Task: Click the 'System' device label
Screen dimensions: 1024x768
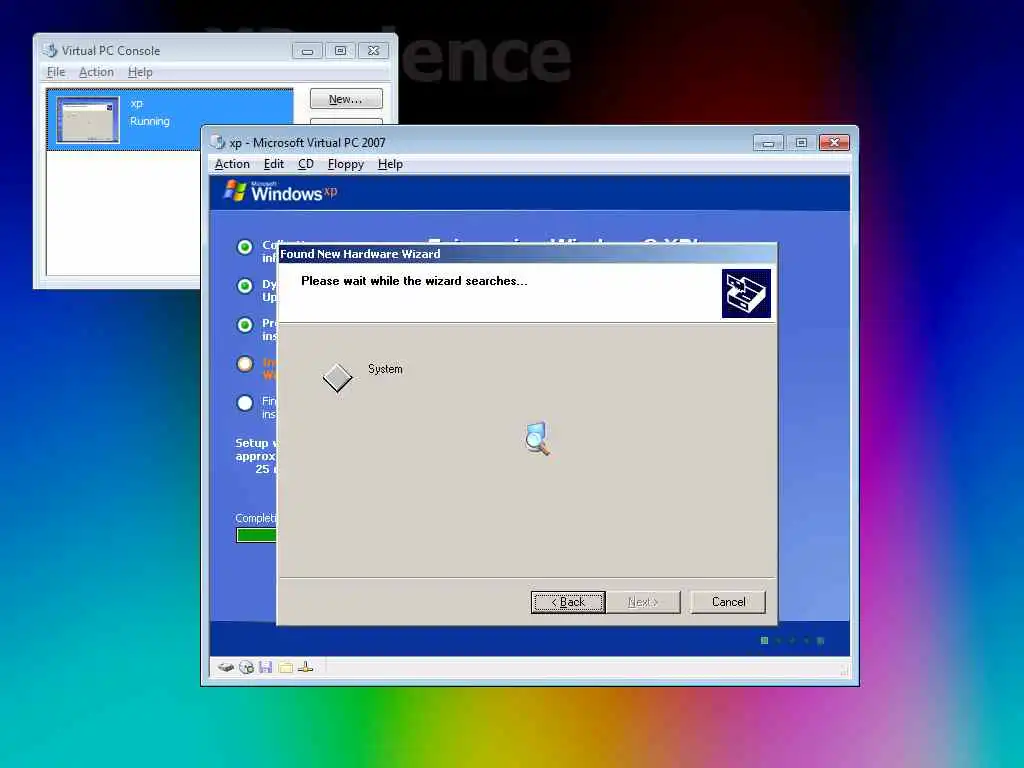Action: [385, 369]
